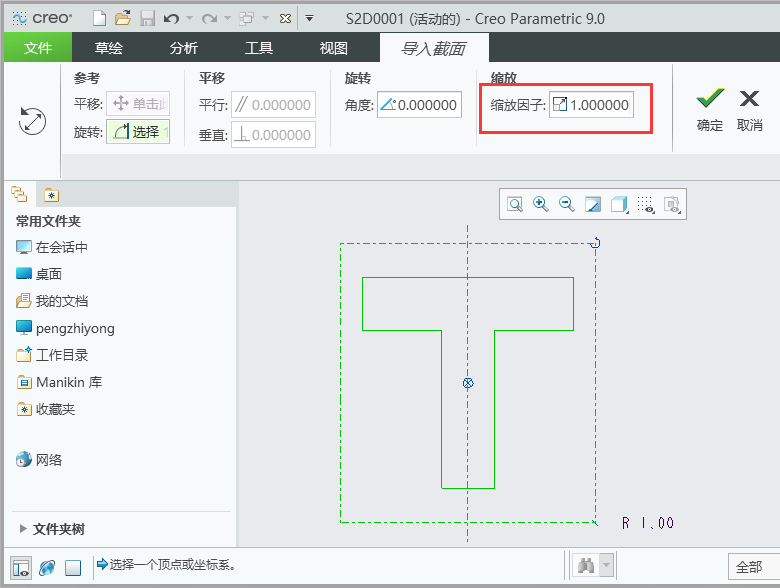Switch to the 草绘 tab
Viewport: 780px width, 588px height.
(109, 48)
